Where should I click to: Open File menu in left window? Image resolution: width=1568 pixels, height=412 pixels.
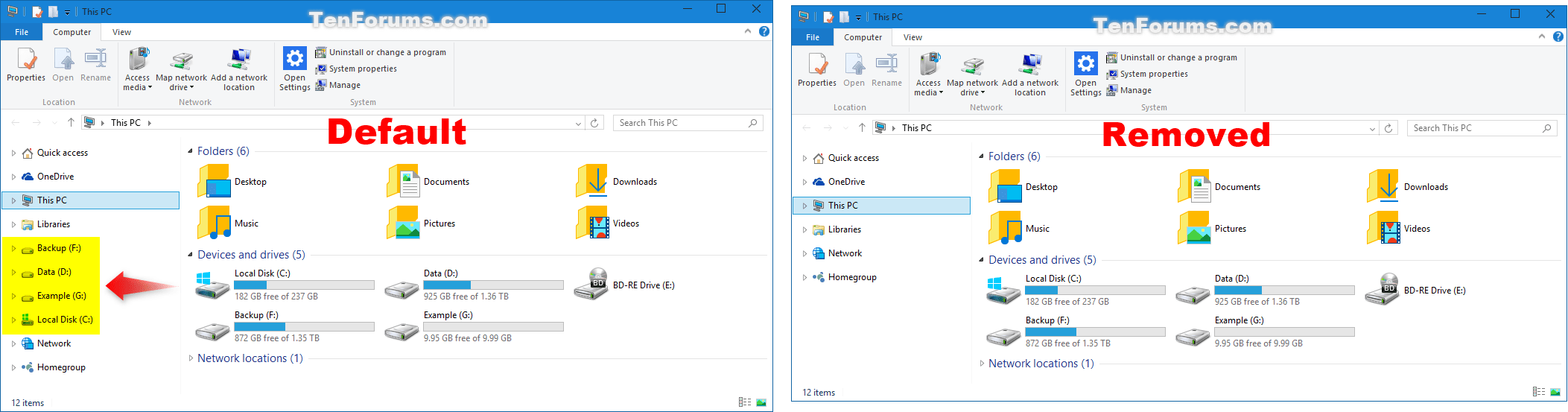click(22, 32)
